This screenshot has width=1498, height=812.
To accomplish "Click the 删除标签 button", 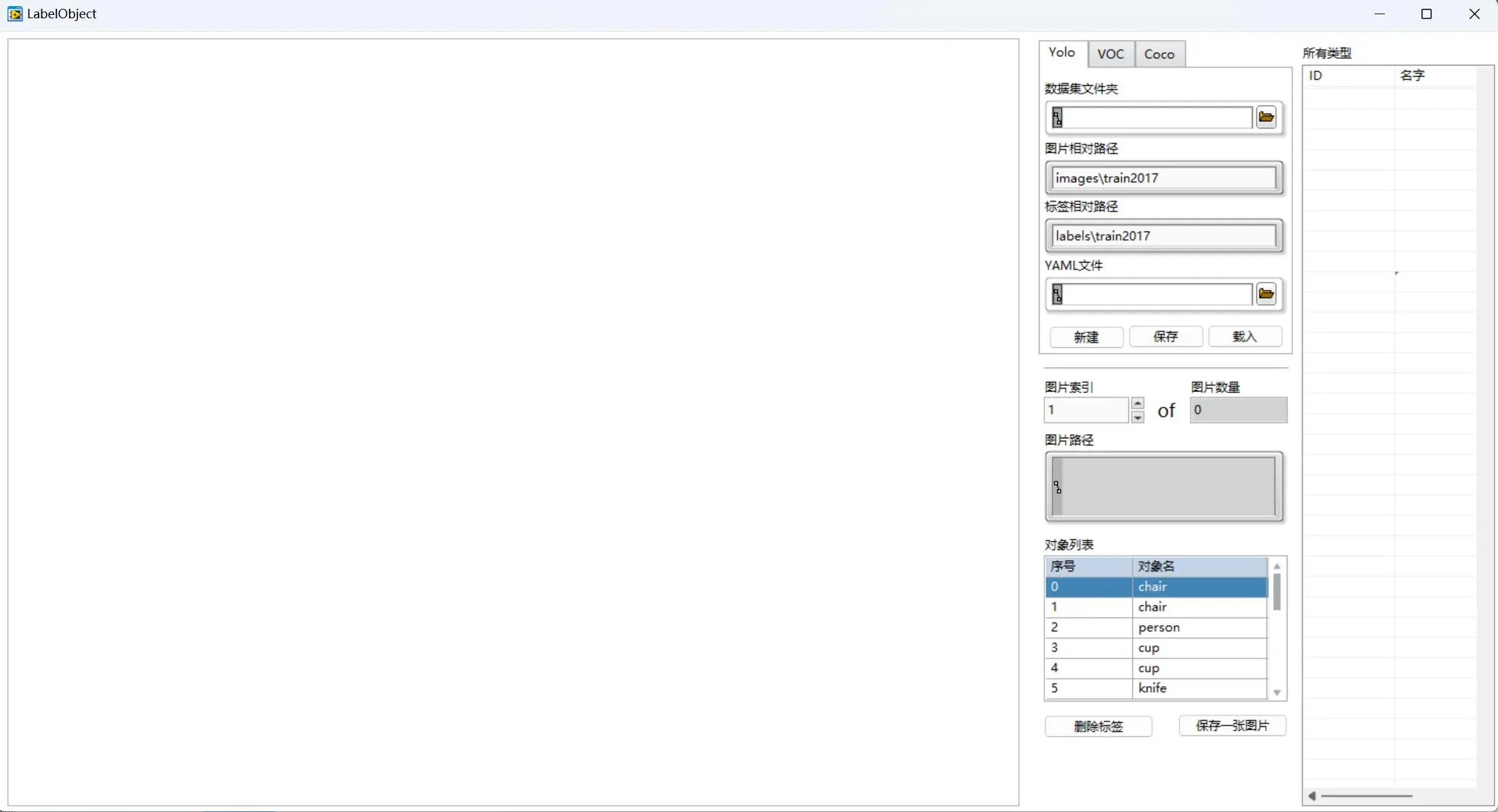I will (x=1098, y=726).
